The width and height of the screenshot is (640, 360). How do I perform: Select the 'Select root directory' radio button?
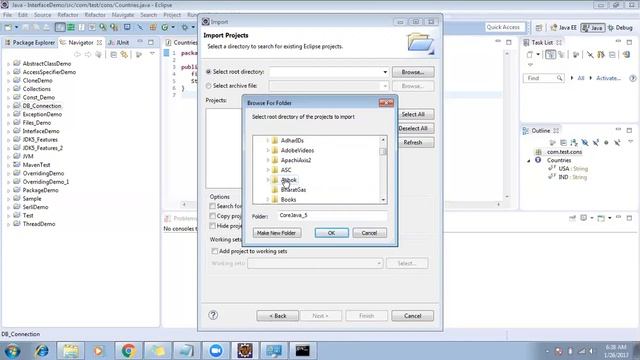pyautogui.click(x=209, y=72)
